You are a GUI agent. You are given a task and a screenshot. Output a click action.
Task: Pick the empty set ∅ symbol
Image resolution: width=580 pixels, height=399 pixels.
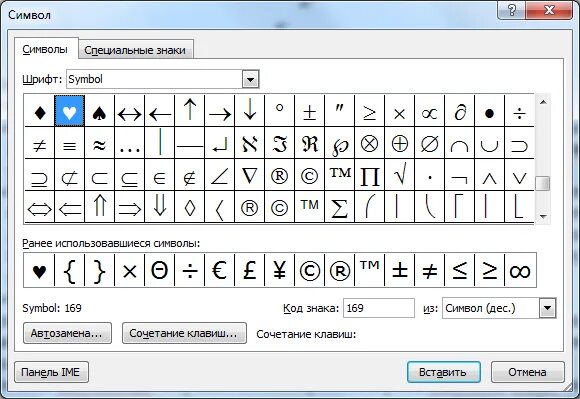pyautogui.click(x=429, y=143)
